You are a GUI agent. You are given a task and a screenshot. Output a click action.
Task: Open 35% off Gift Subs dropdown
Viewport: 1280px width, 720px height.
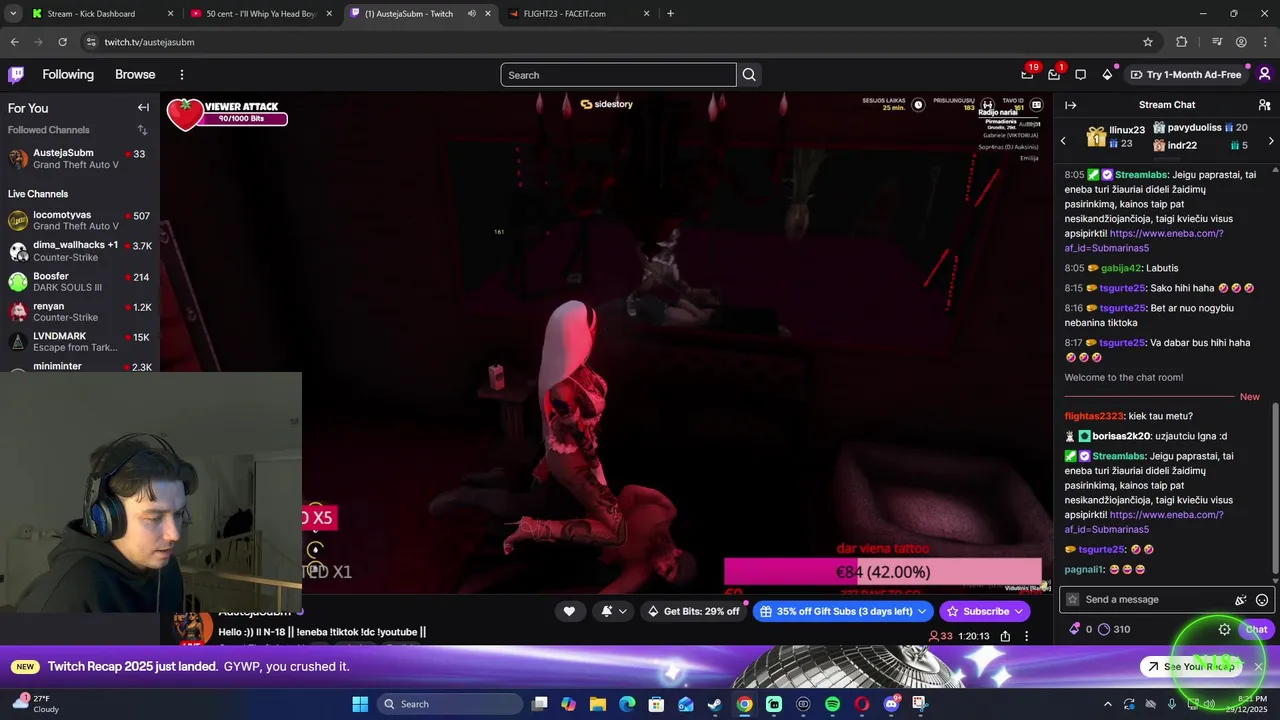tap(843, 611)
